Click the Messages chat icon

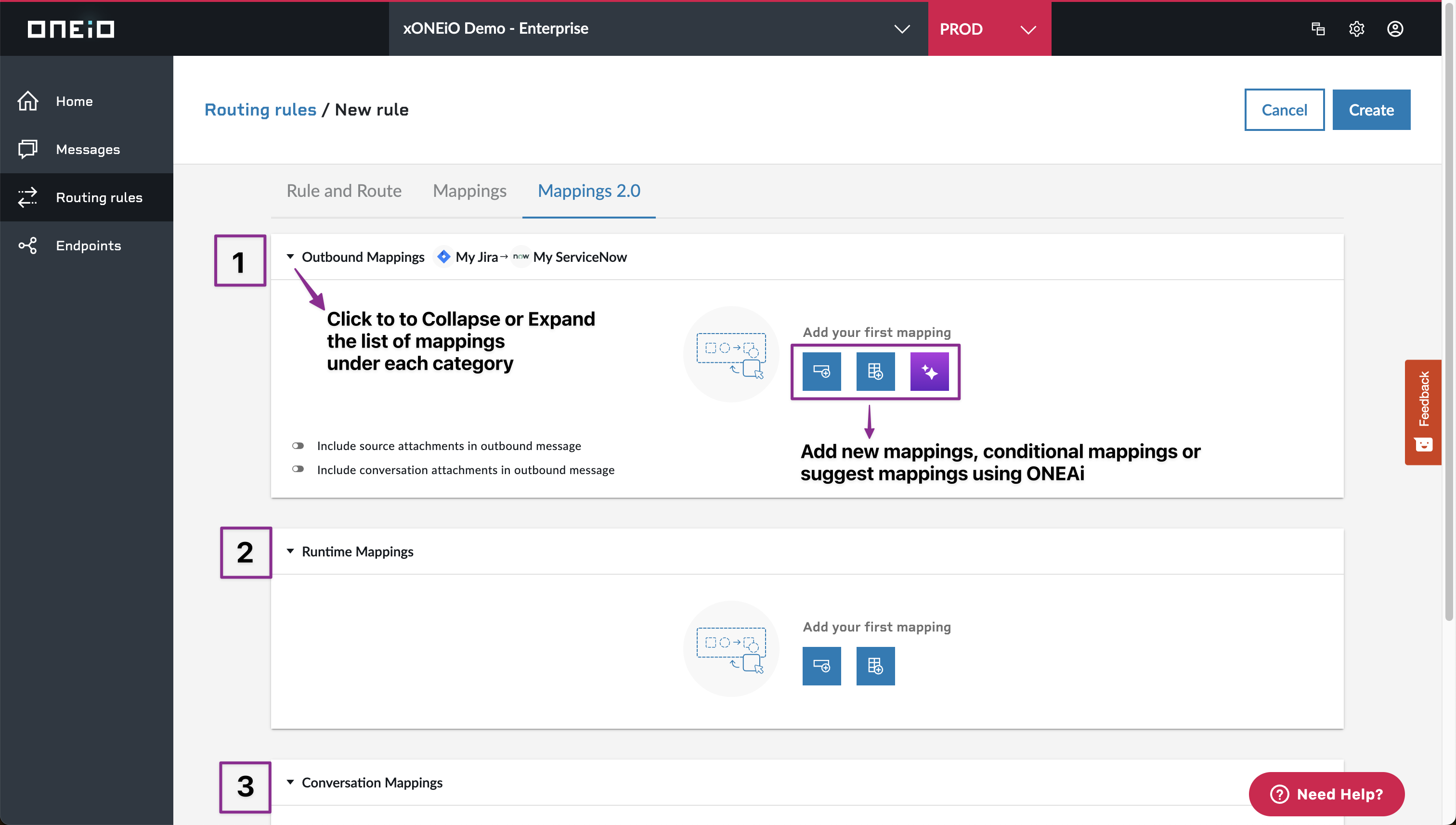coord(28,149)
